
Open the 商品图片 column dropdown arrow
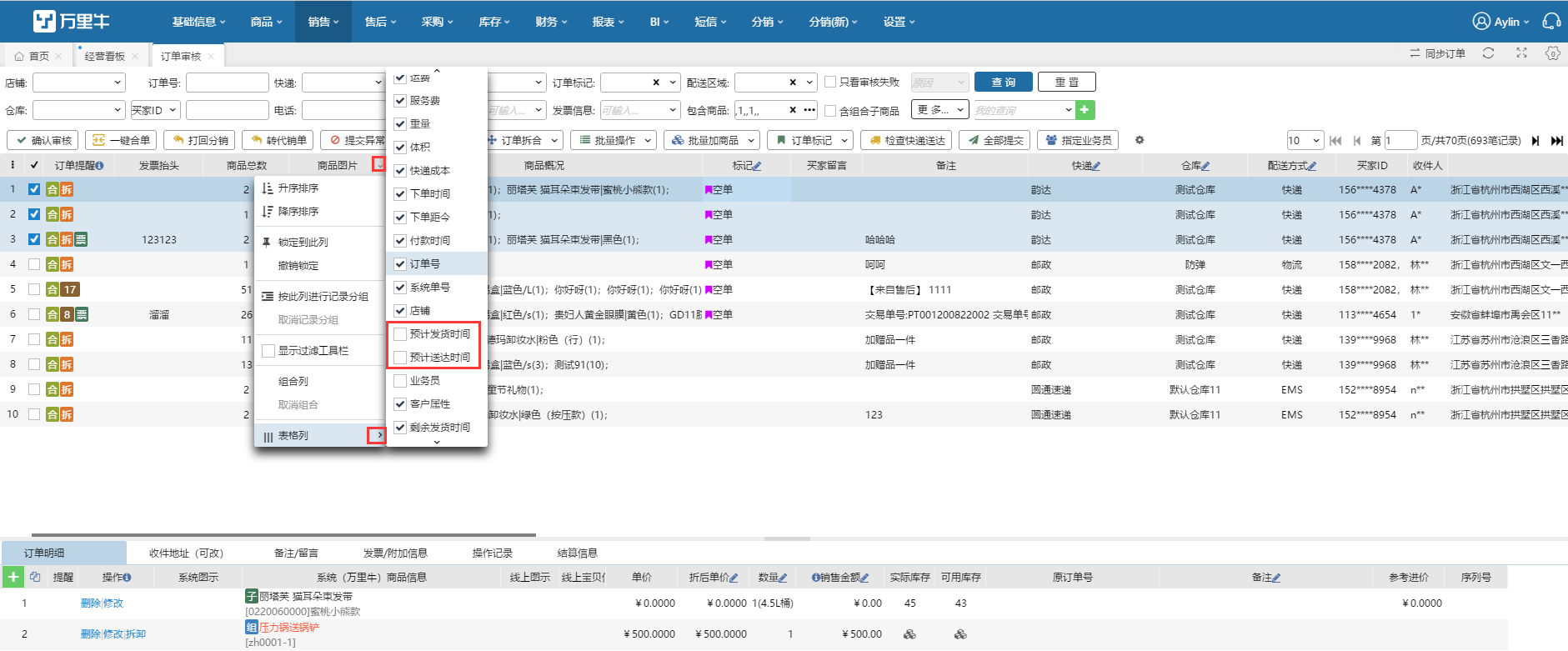tap(379, 165)
